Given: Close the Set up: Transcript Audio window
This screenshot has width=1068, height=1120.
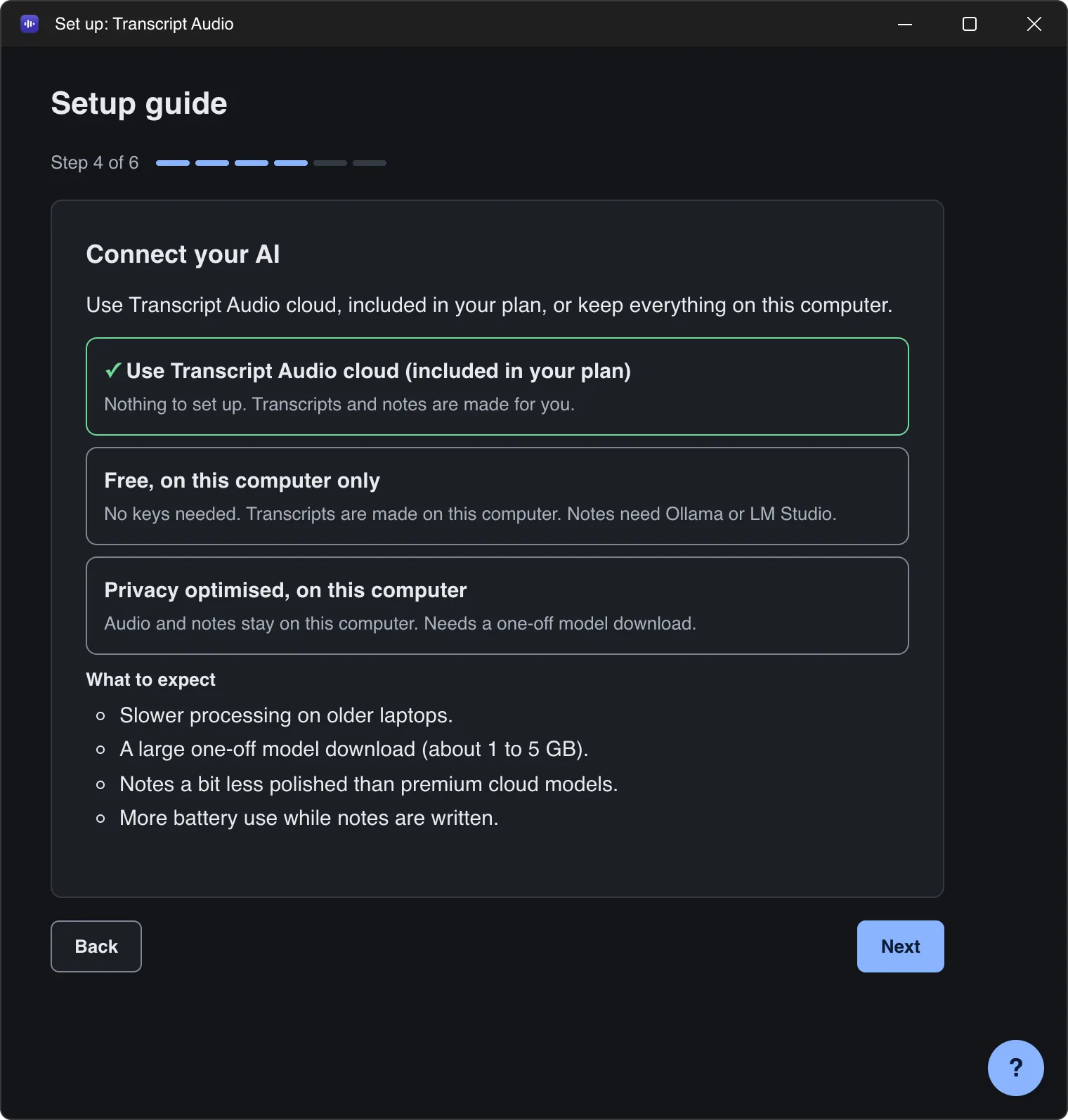Looking at the screenshot, I should [x=1034, y=24].
